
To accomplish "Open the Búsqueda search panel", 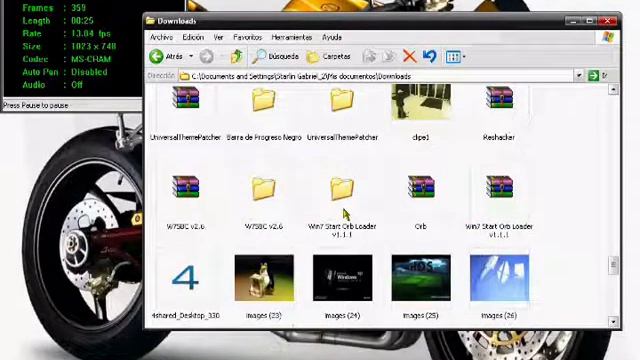I will coord(275,56).
